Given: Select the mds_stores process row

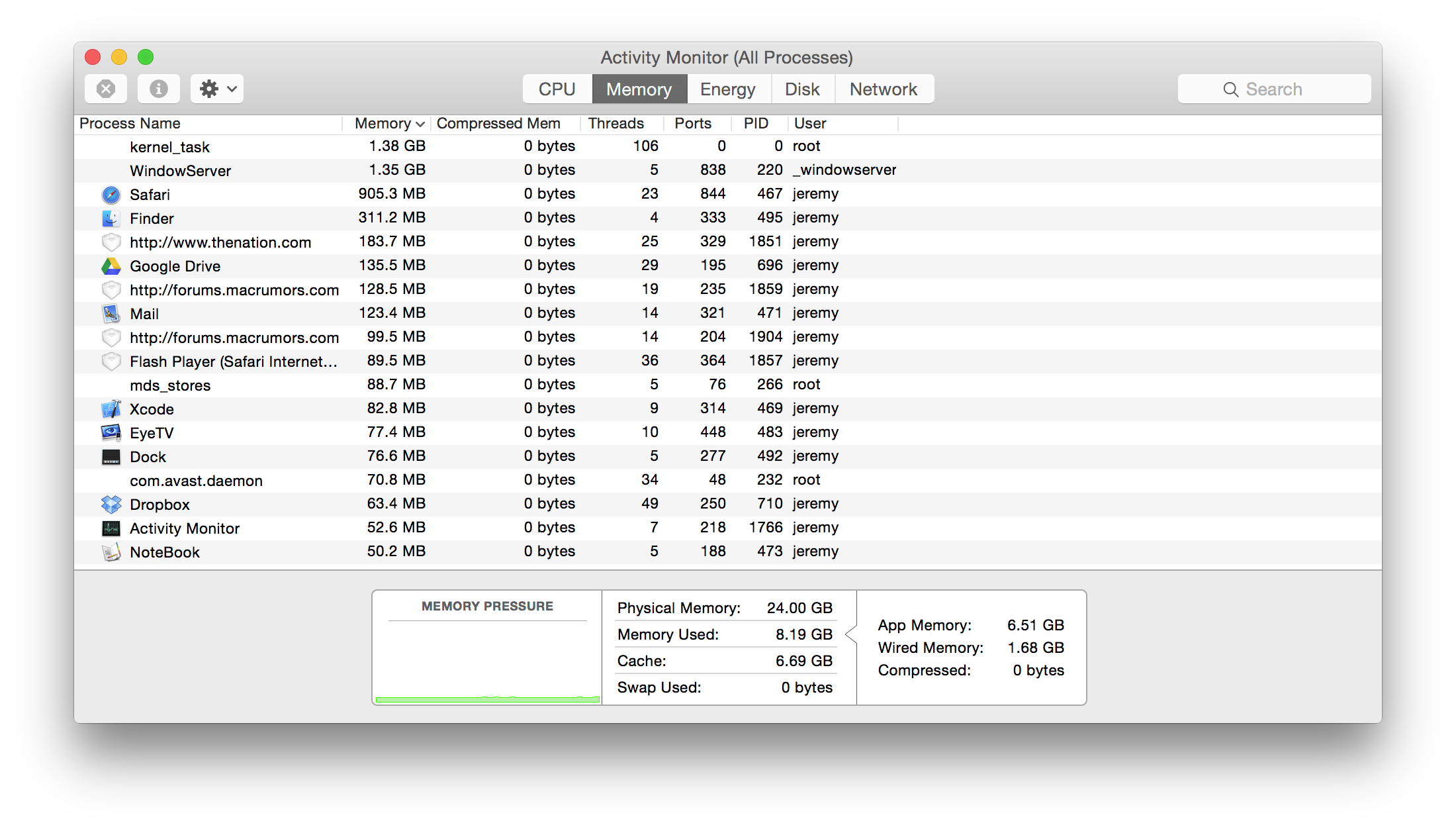Looking at the screenshot, I should pos(728,385).
